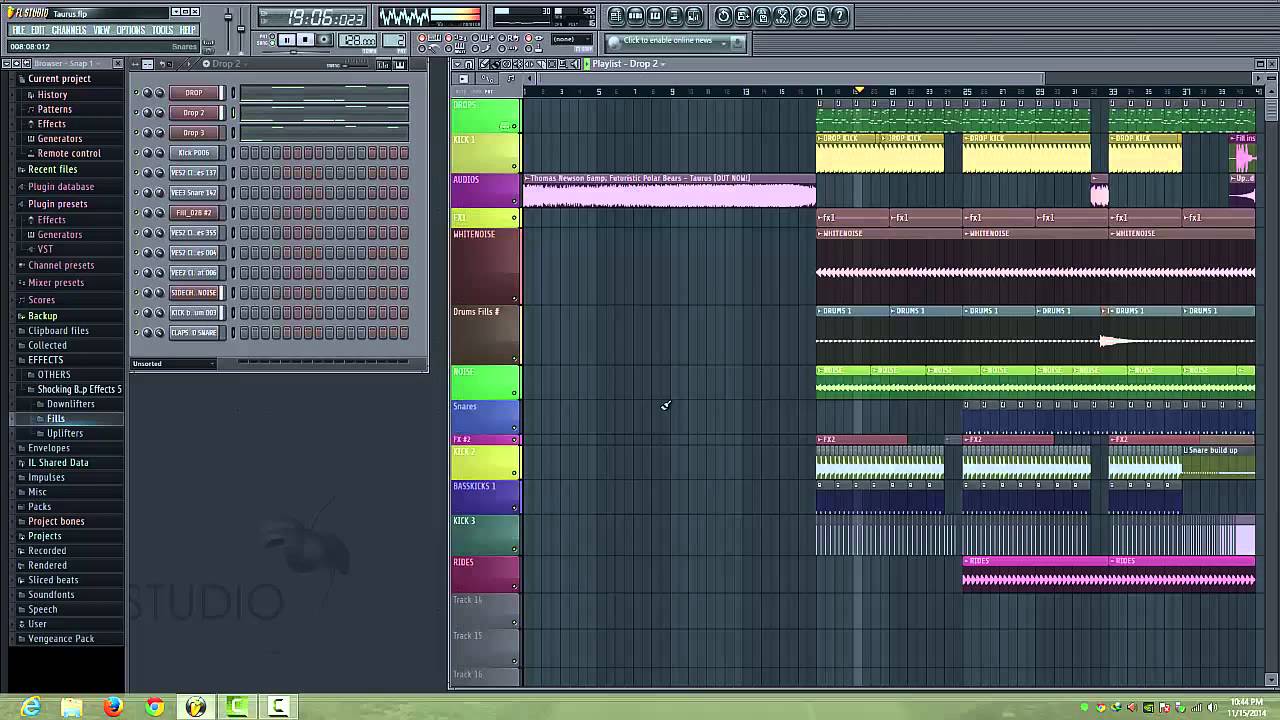Adjust the master volume slider

pos(228,17)
